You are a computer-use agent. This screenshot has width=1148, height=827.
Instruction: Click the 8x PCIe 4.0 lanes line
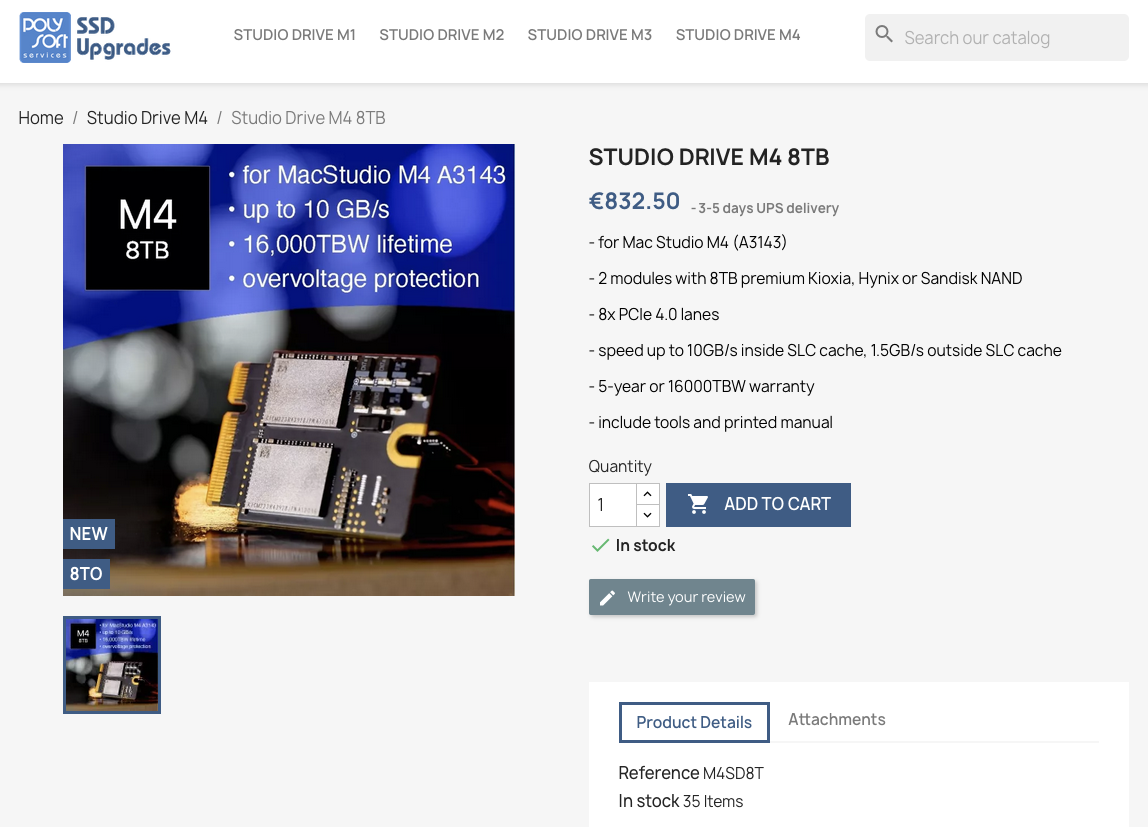pos(654,314)
